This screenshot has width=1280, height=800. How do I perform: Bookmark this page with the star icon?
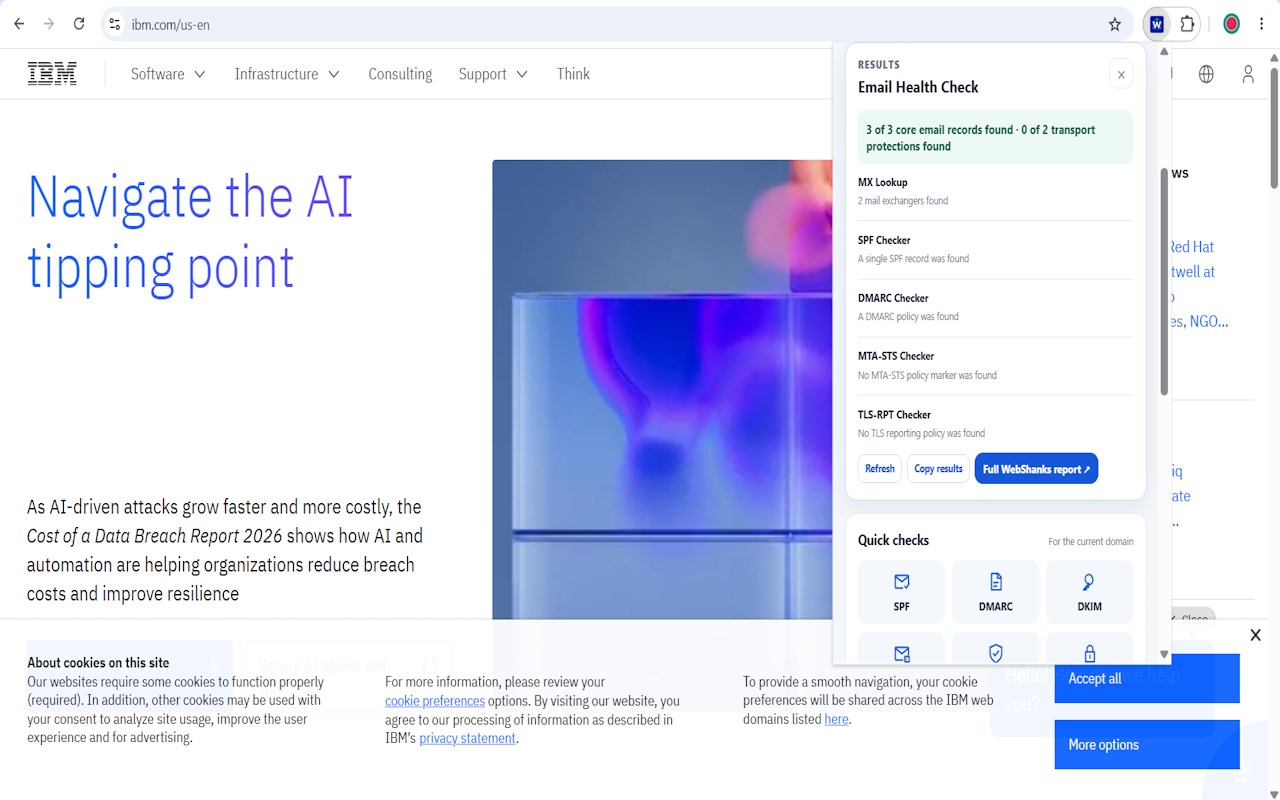[x=1115, y=24]
